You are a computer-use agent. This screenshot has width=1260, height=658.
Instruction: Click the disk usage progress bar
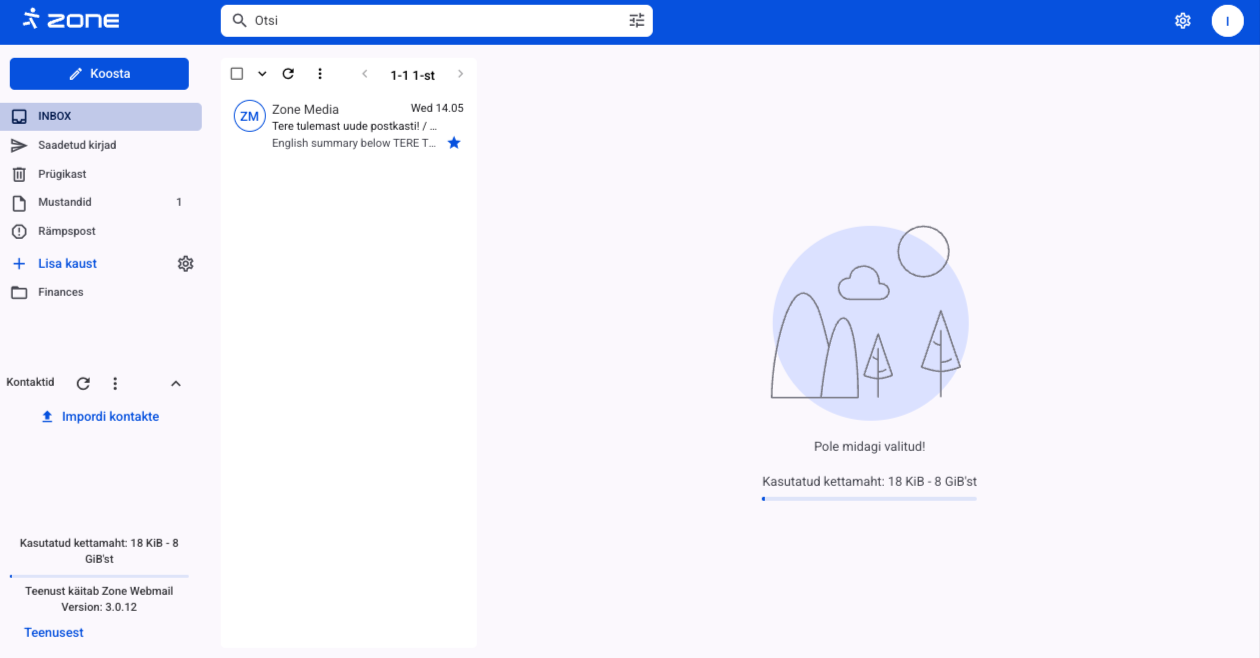click(869, 498)
